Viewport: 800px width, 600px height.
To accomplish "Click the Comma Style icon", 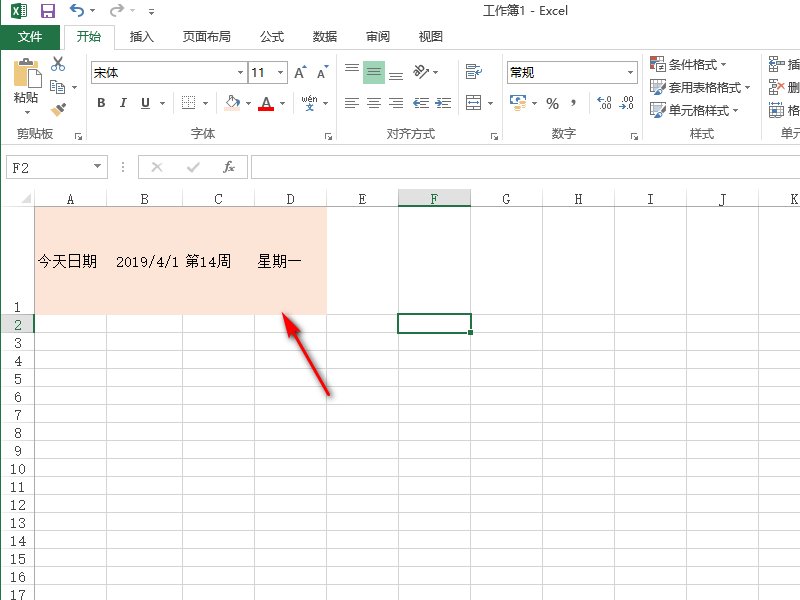I will pos(572,102).
